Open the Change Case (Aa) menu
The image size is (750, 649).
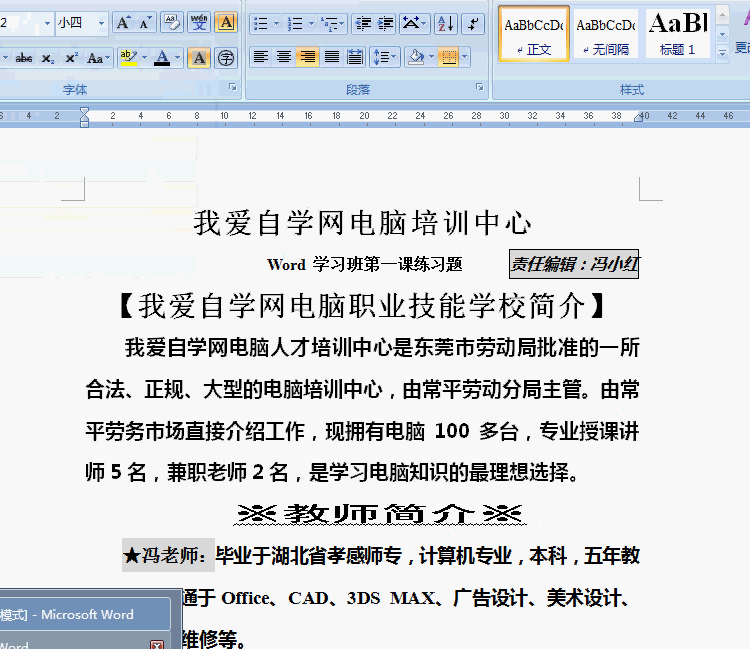point(98,58)
